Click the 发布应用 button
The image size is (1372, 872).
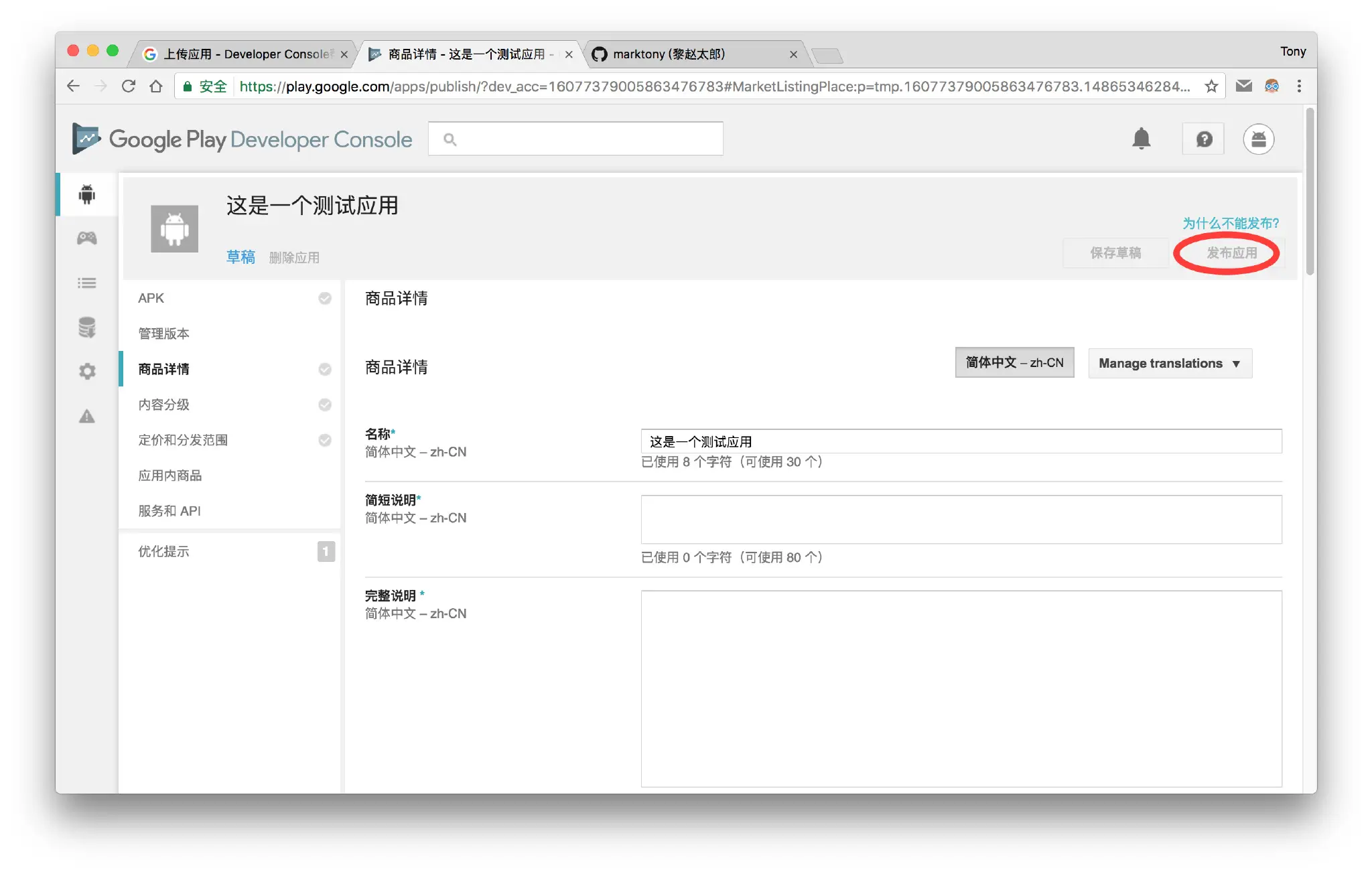1231,252
